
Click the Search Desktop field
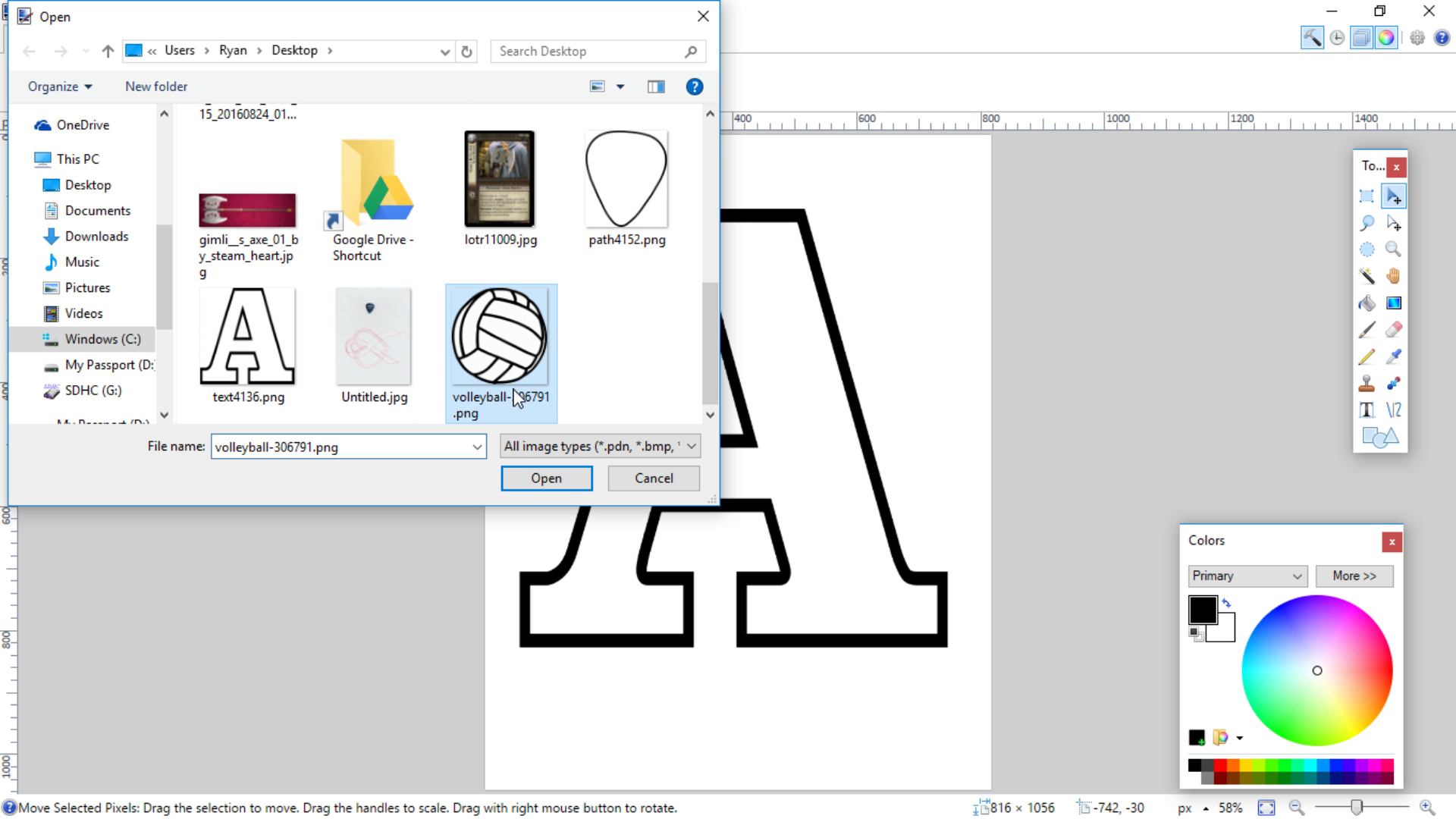(598, 51)
